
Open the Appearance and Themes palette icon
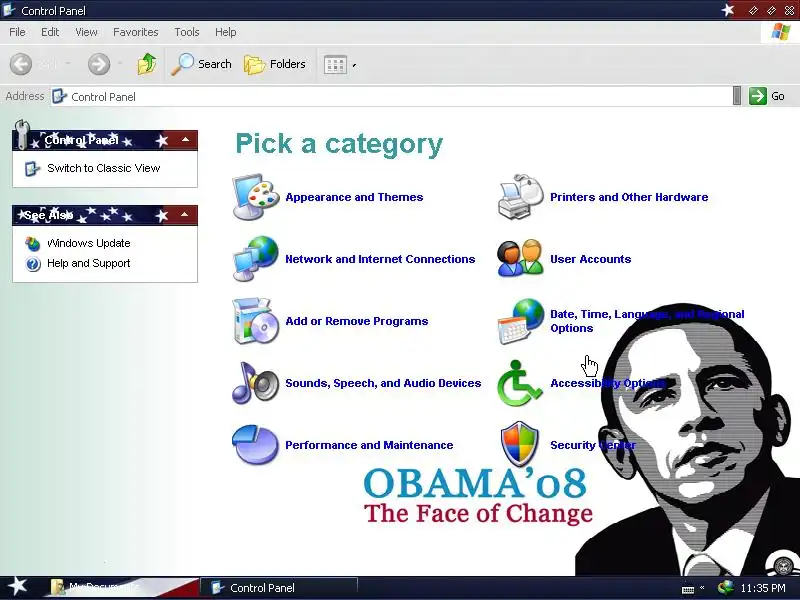255,197
